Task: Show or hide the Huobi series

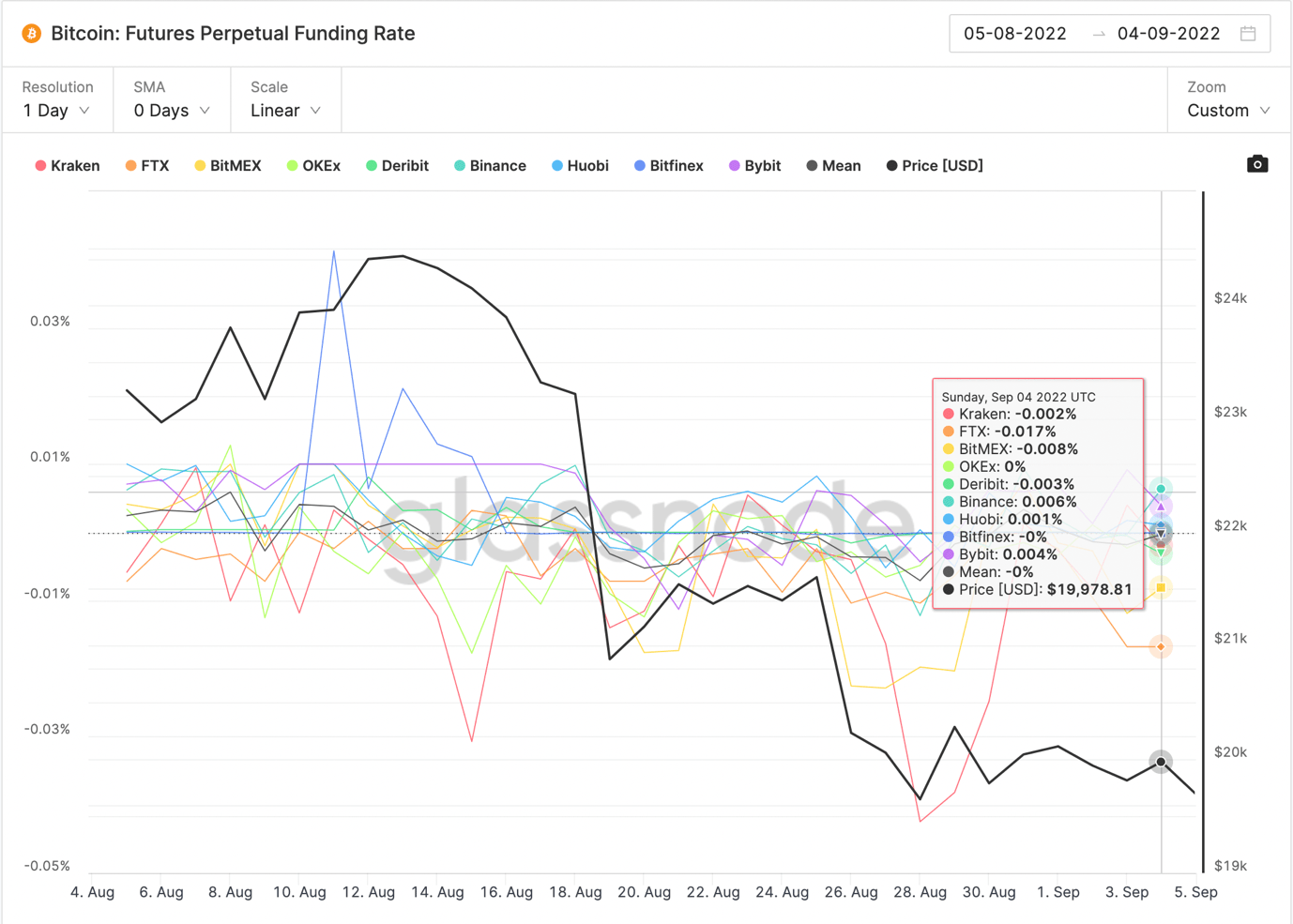Action: 580,166
